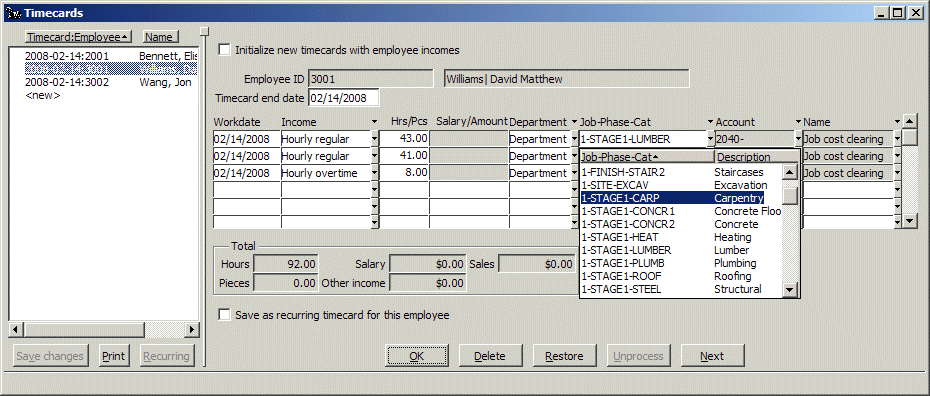Click the Delete button
The height and width of the screenshot is (396, 930).
click(x=490, y=356)
